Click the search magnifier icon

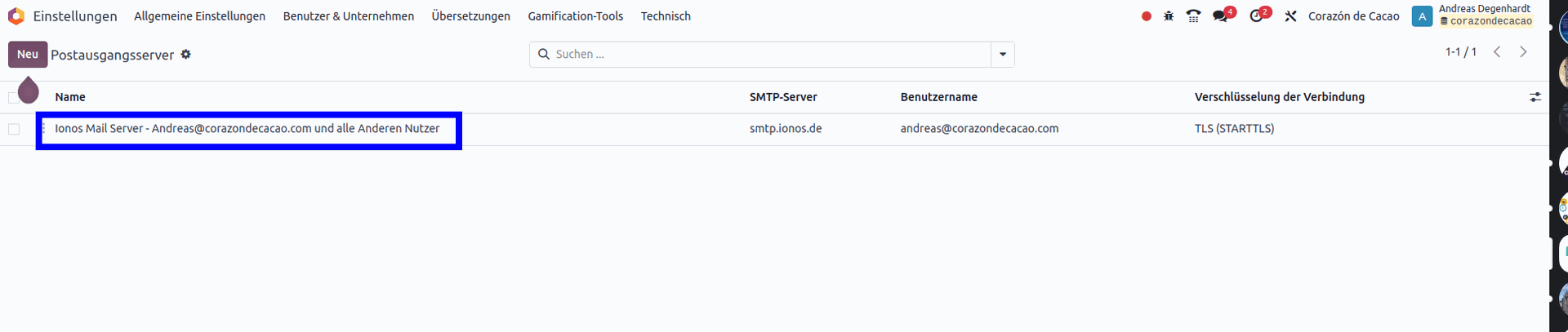(544, 55)
